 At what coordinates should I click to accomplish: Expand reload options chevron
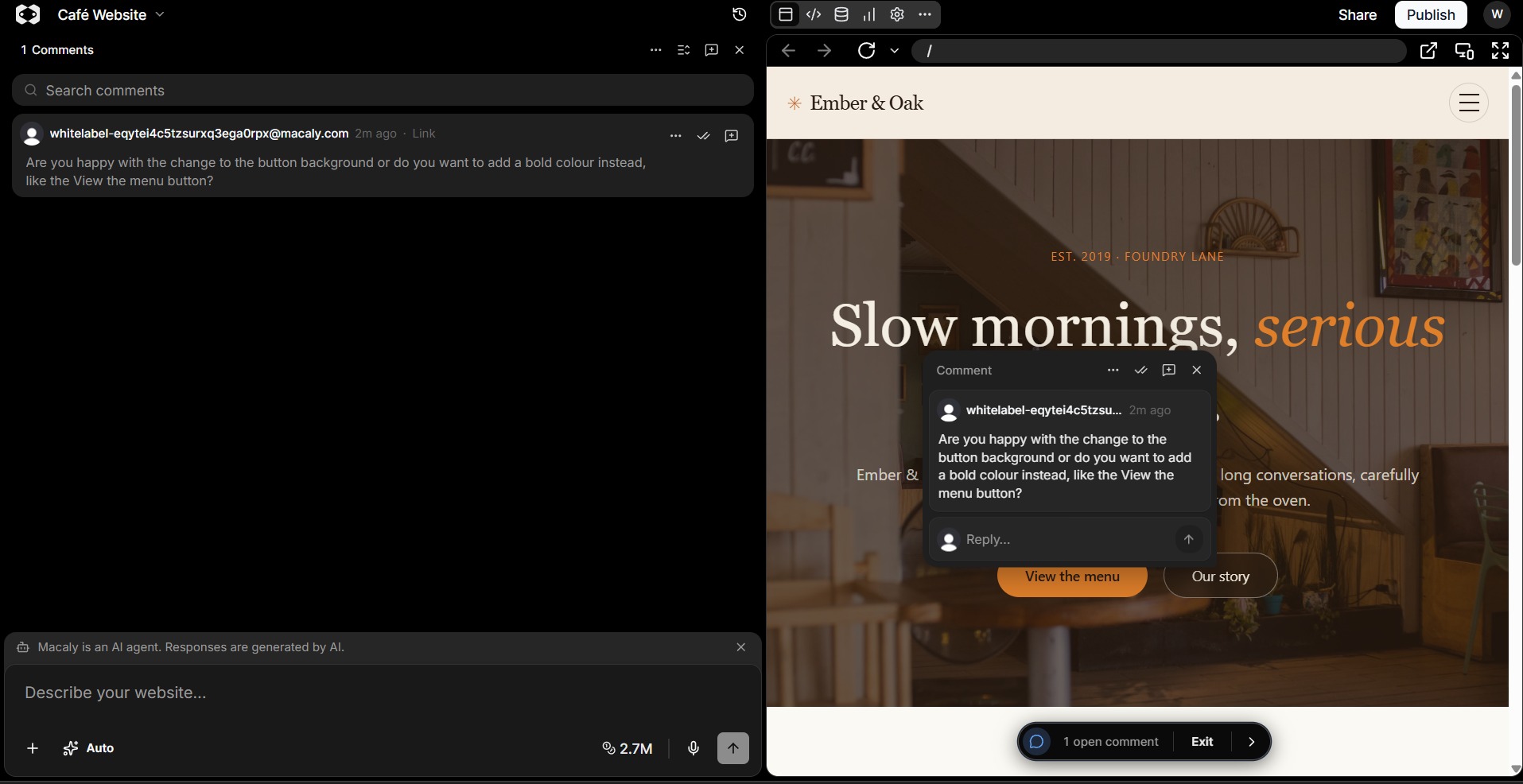pyautogui.click(x=895, y=51)
